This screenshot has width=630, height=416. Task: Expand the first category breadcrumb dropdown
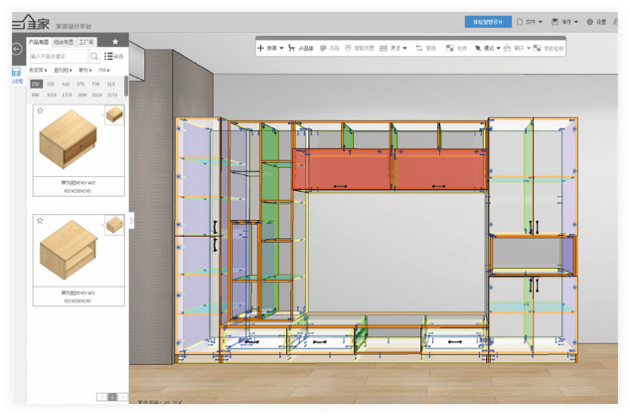pos(38,71)
